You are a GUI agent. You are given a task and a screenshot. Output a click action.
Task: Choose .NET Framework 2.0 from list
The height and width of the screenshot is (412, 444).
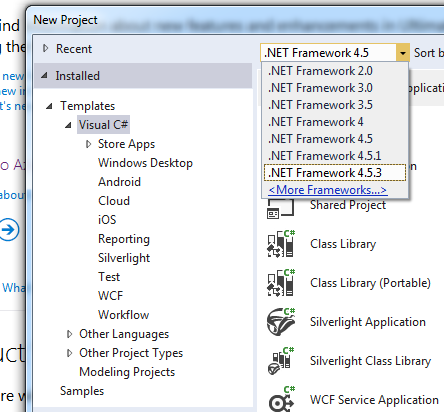click(x=335, y=71)
